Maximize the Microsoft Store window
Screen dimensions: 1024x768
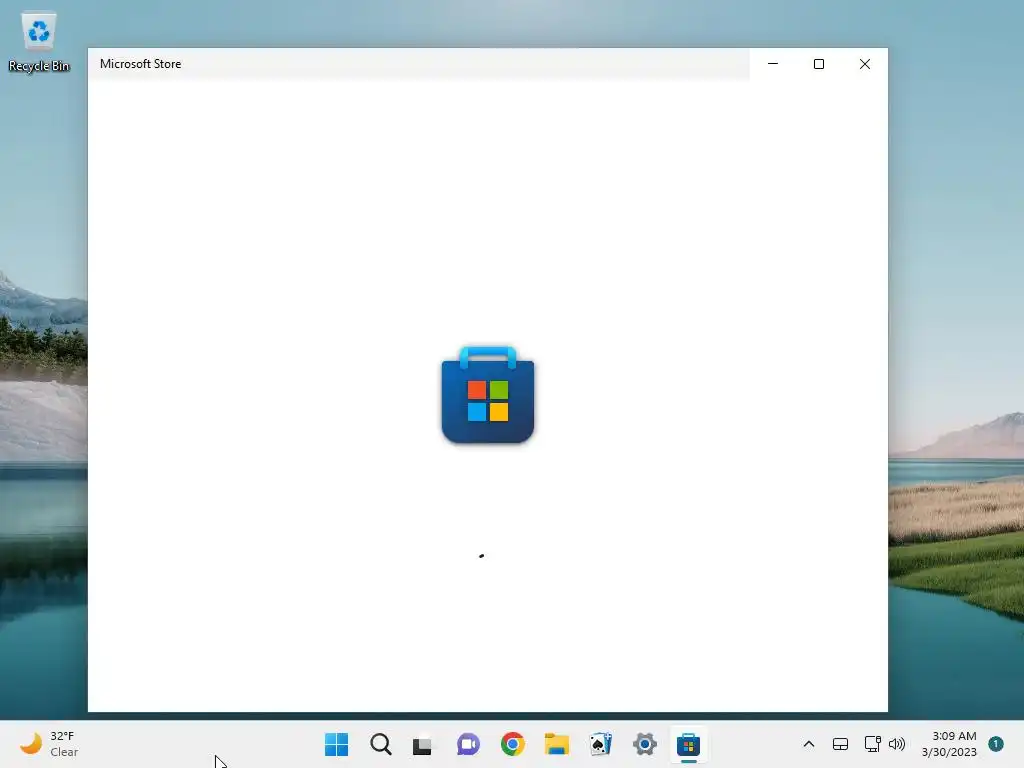(819, 64)
